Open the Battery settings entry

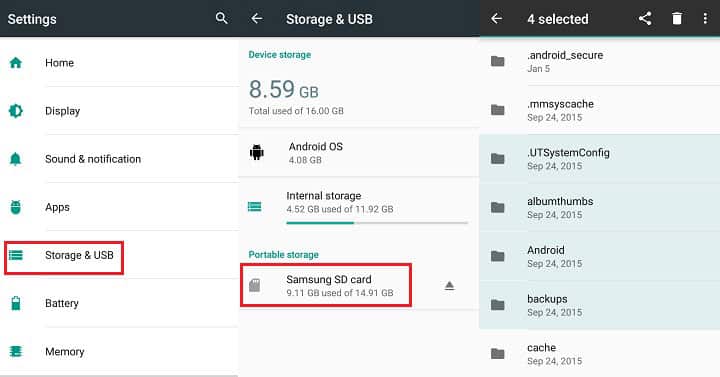(119, 303)
